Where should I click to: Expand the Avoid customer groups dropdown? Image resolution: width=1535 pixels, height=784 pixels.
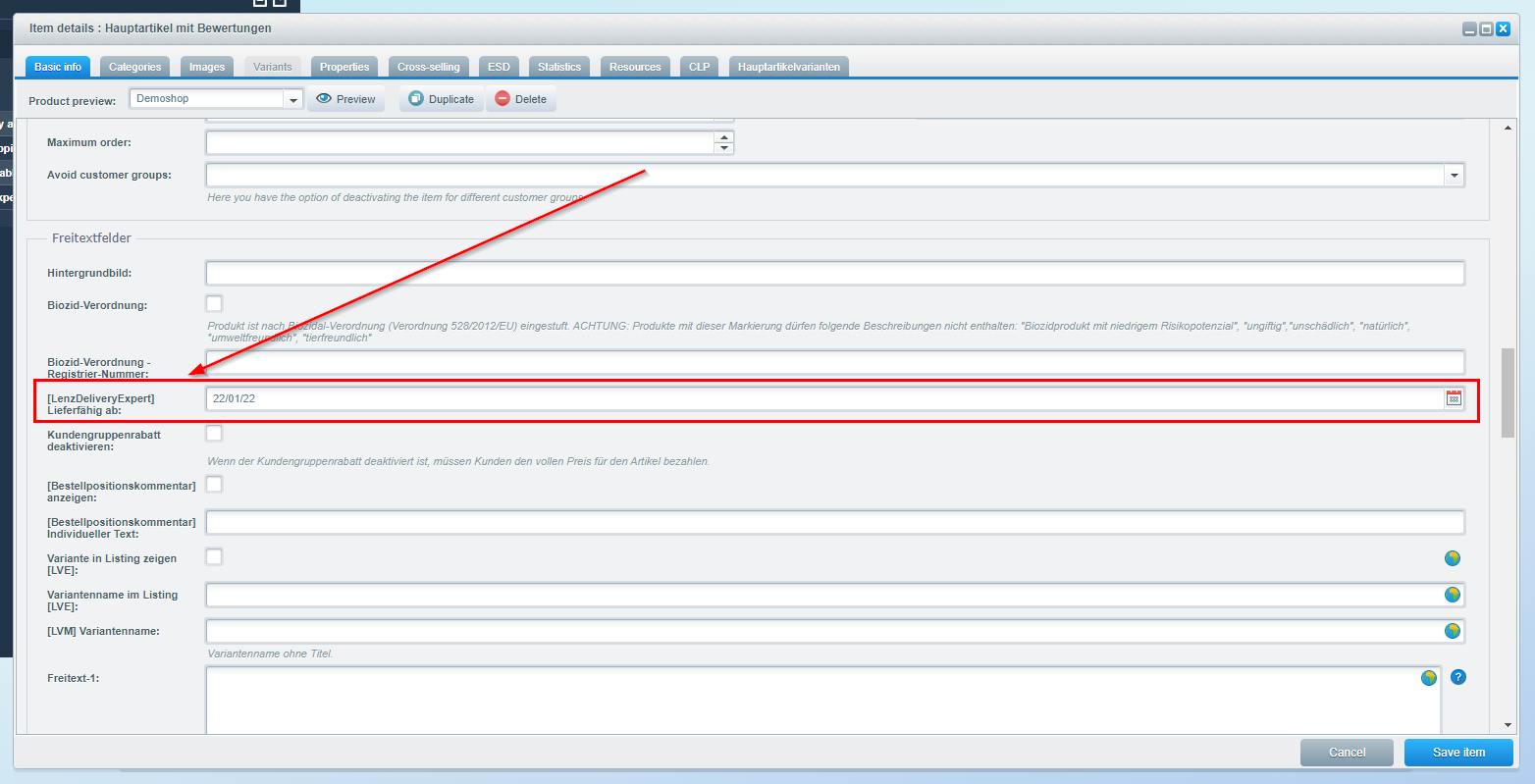[x=1454, y=175]
